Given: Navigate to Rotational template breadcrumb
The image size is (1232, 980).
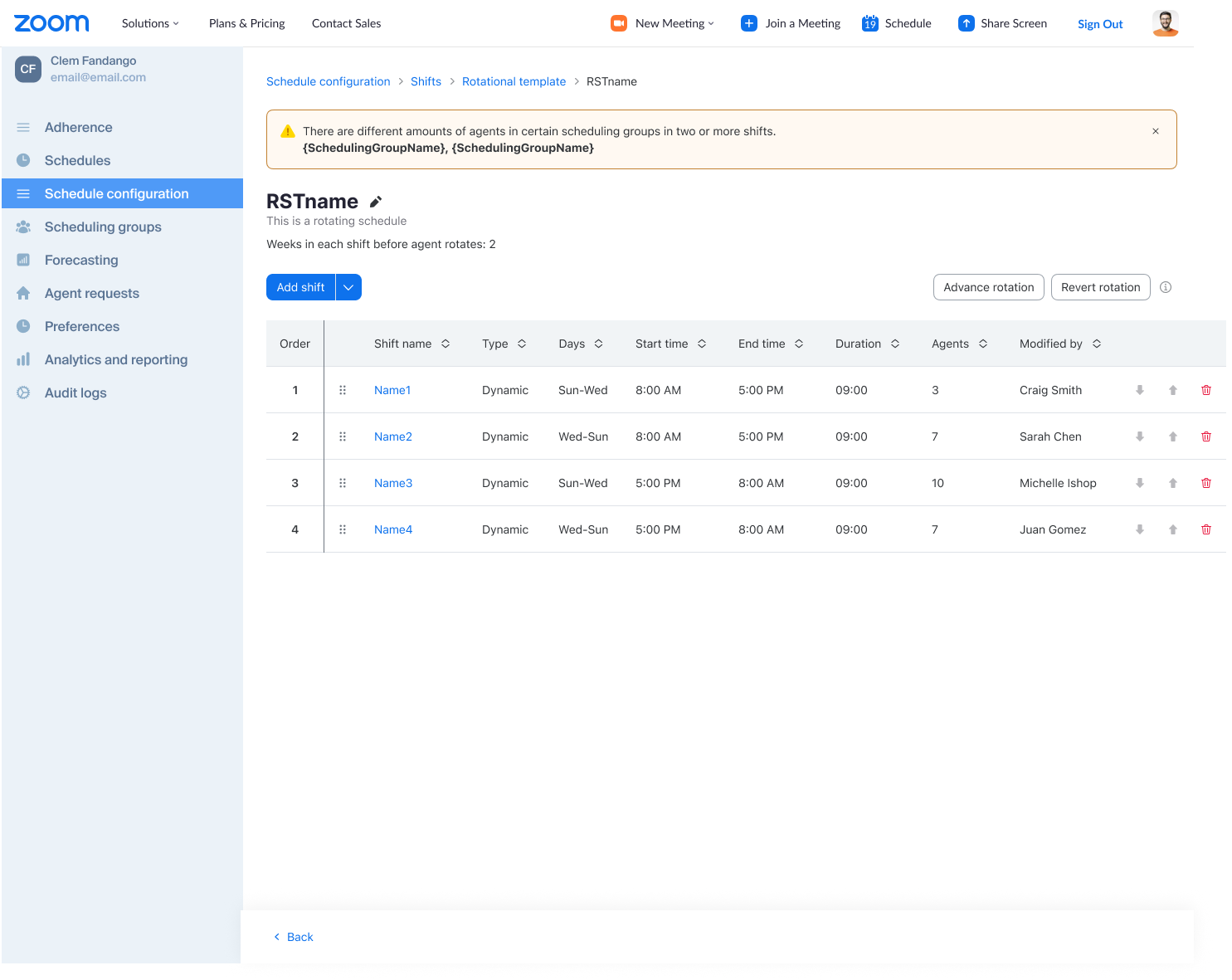Looking at the screenshot, I should pyautogui.click(x=514, y=81).
